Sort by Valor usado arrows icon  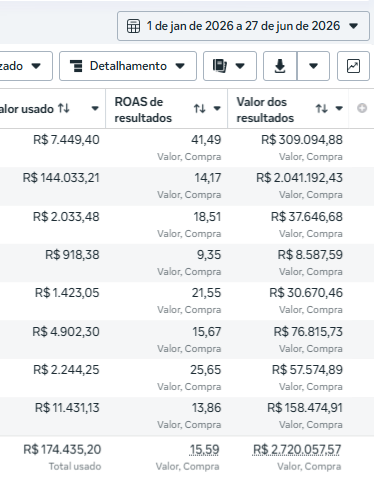[64, 108]
